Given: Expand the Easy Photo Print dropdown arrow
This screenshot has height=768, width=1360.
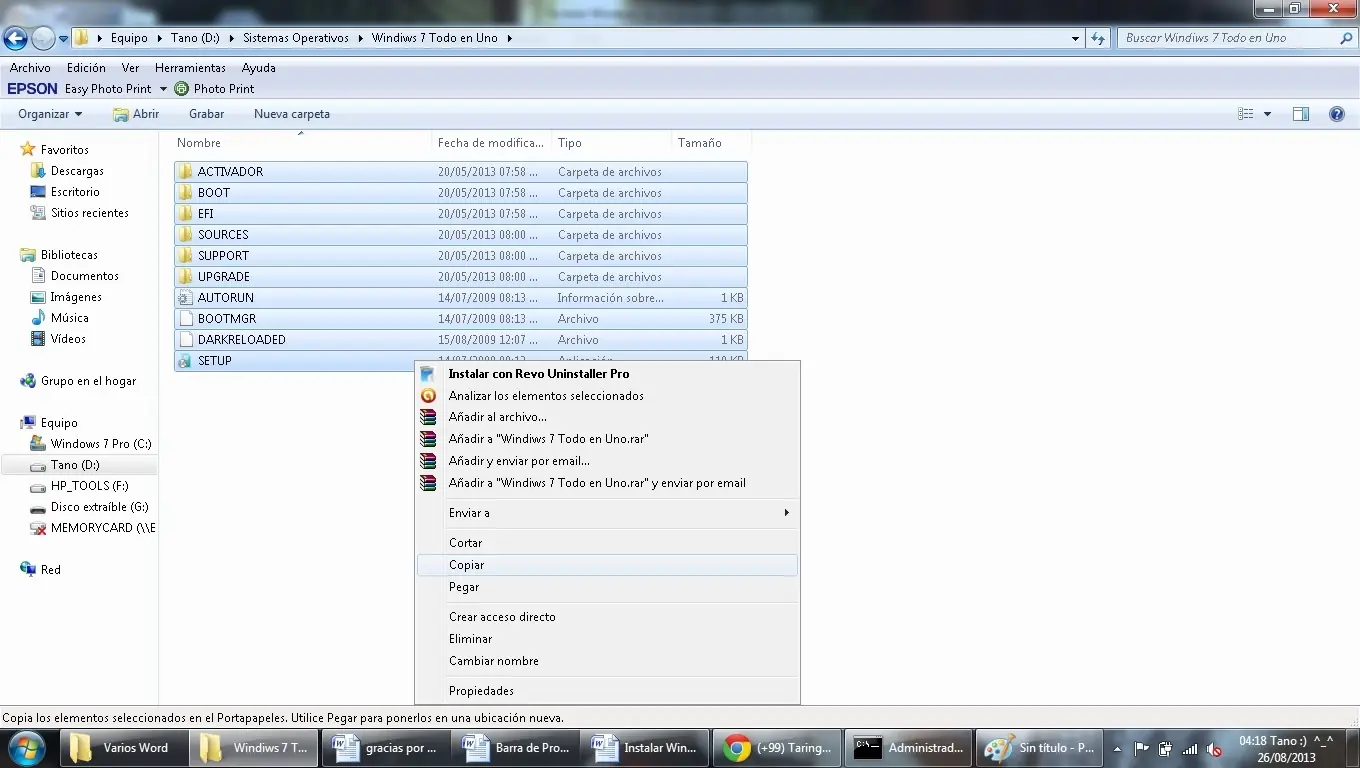Looking at the screenshot, I should click(x=163, y=89).
